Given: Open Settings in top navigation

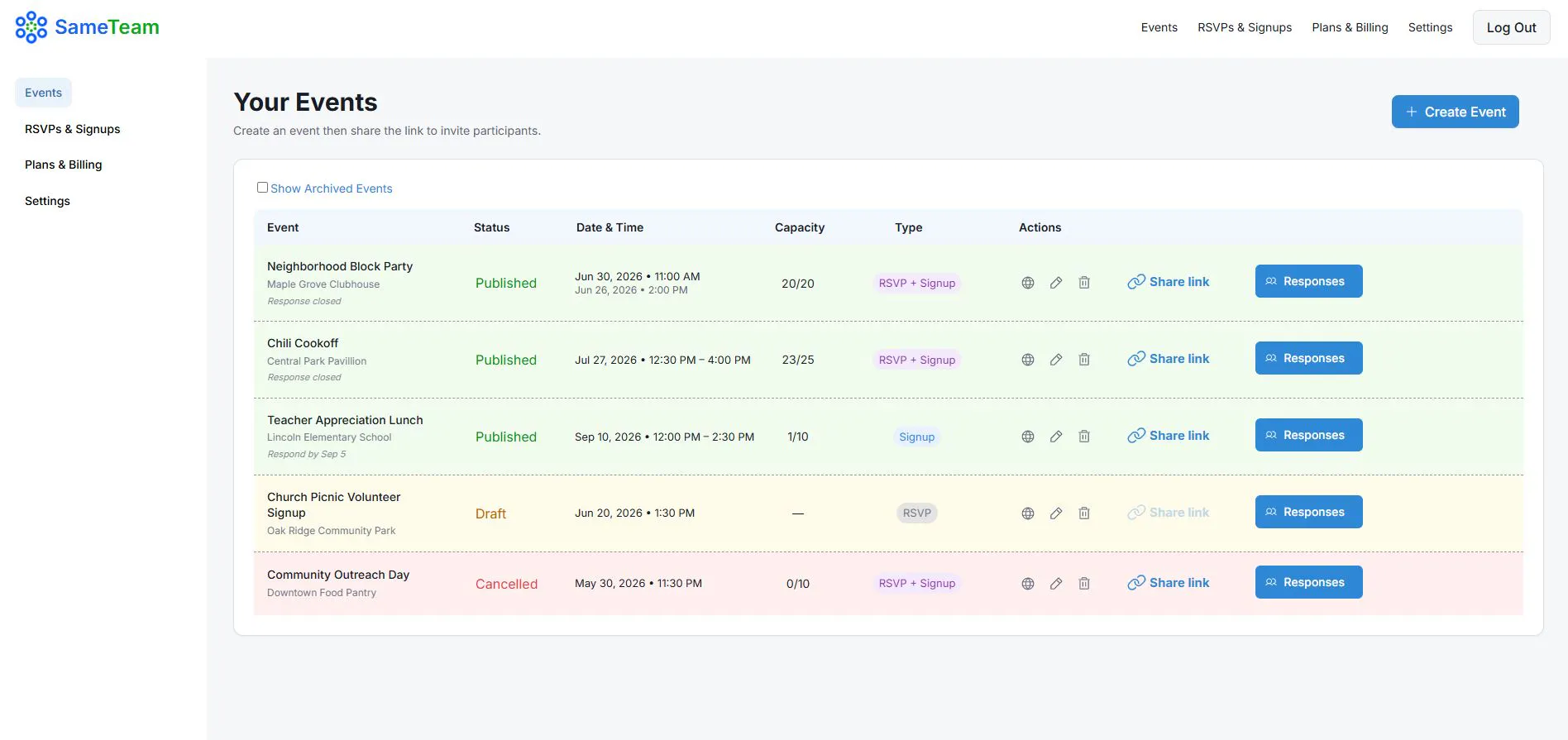Looking at the screenshot, I should (1430, 27).
